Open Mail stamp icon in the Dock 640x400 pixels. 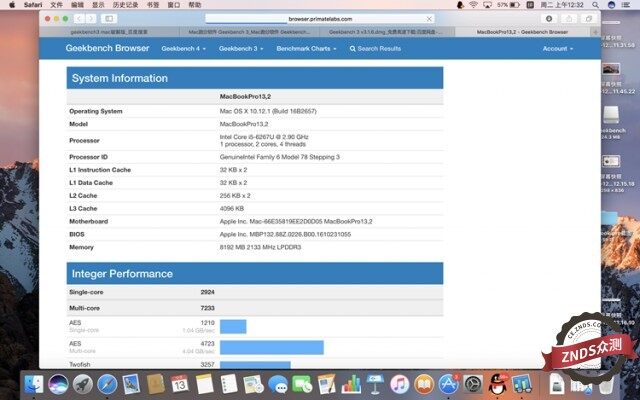(131, 384)
